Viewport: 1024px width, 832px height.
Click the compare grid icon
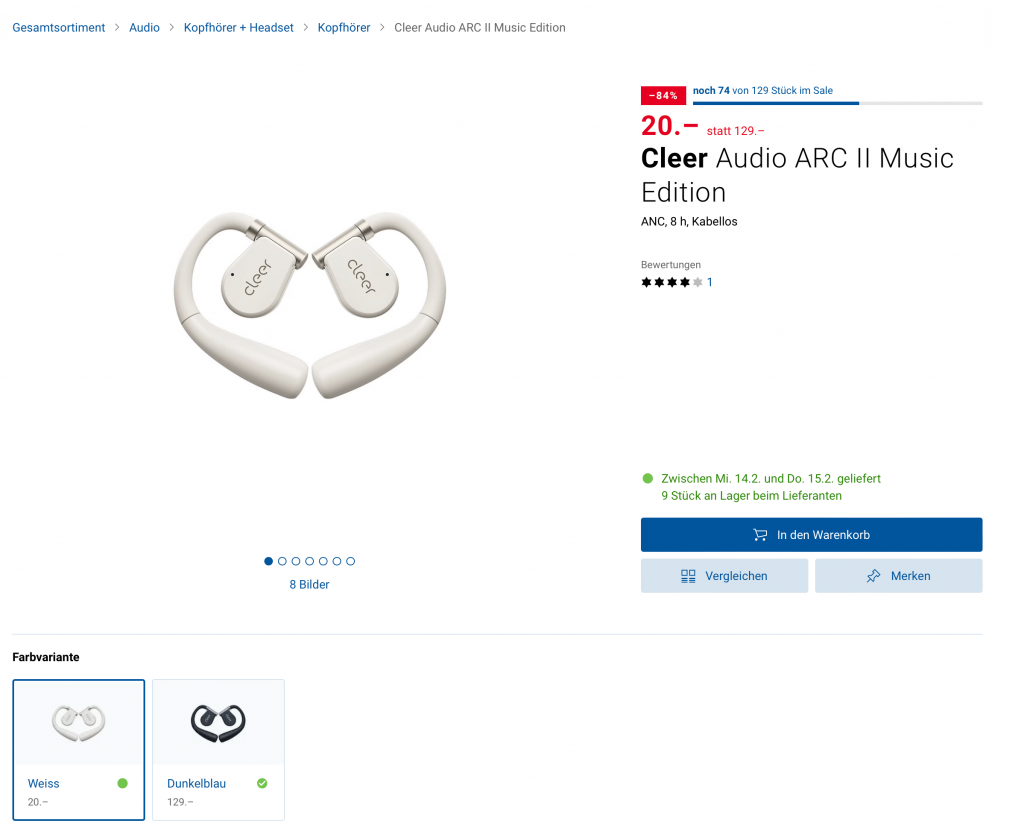point(688,576)
